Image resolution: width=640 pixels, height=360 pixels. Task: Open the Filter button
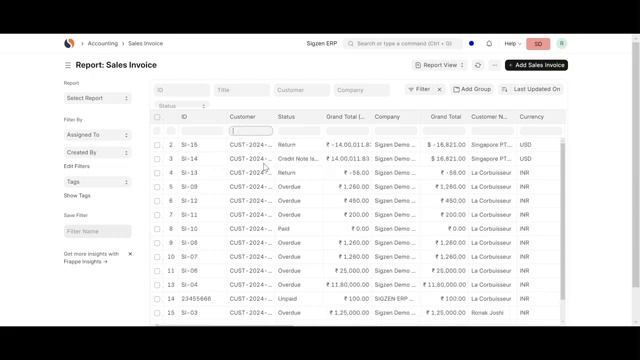(x=420, y=89)
